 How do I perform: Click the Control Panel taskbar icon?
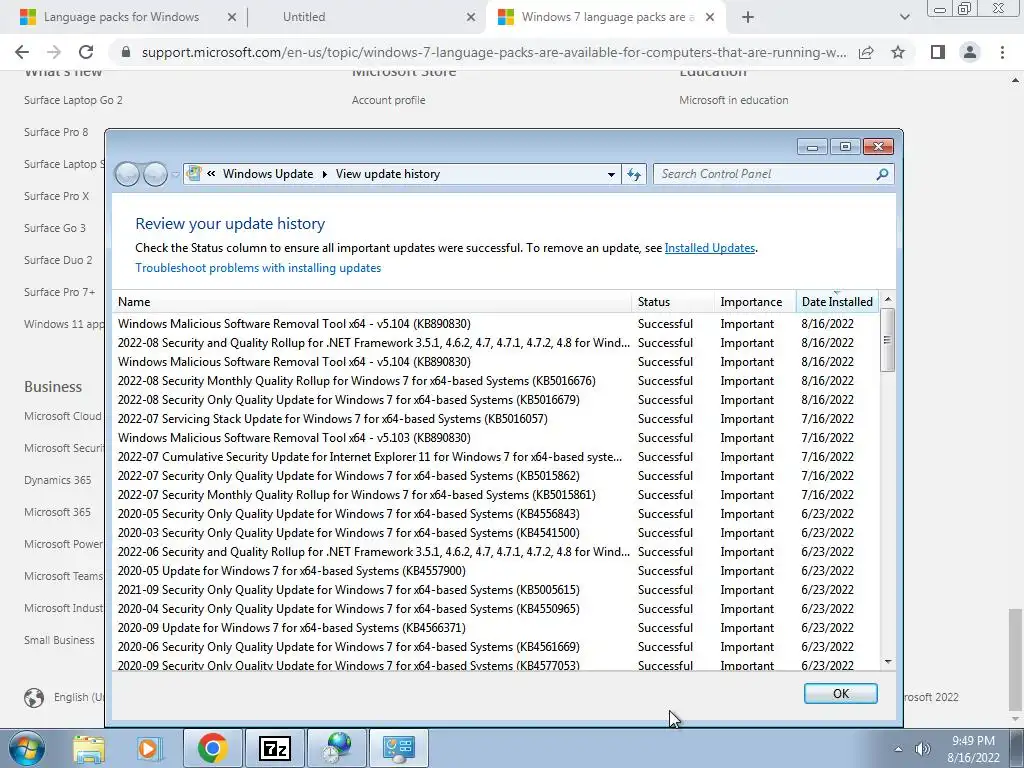pyautogui.click(x=399, y=749)
